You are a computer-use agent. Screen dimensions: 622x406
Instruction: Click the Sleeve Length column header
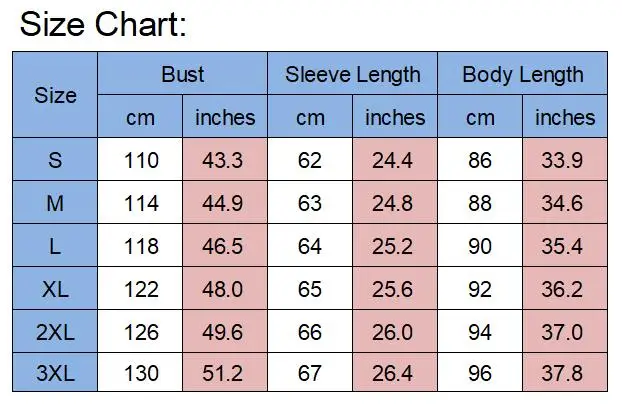[x=353, y=73]
